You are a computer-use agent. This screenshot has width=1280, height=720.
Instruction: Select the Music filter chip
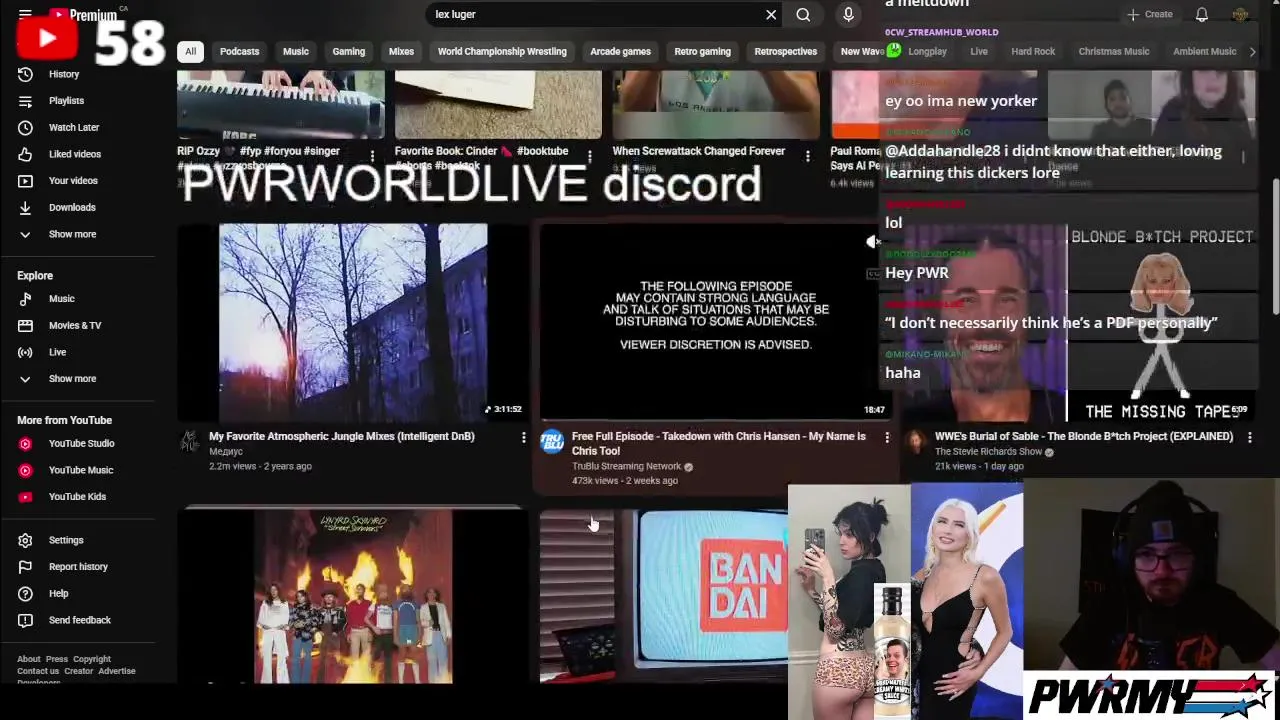[296, 52]
